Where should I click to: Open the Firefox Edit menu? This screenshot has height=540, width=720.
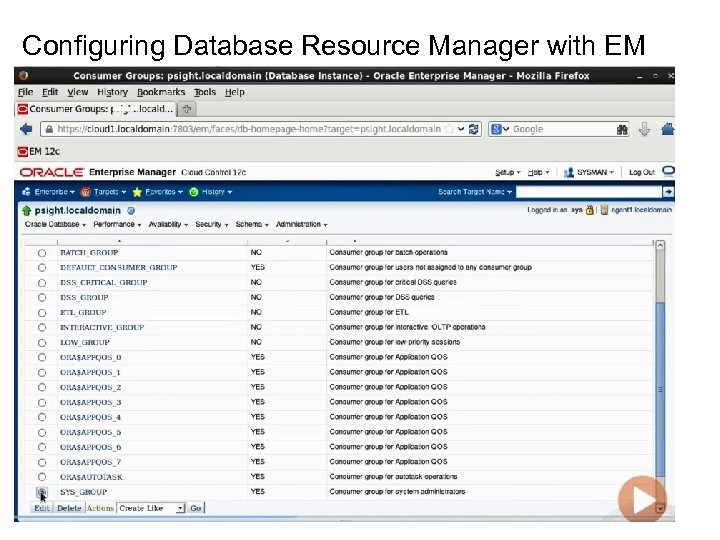[50, 92]
